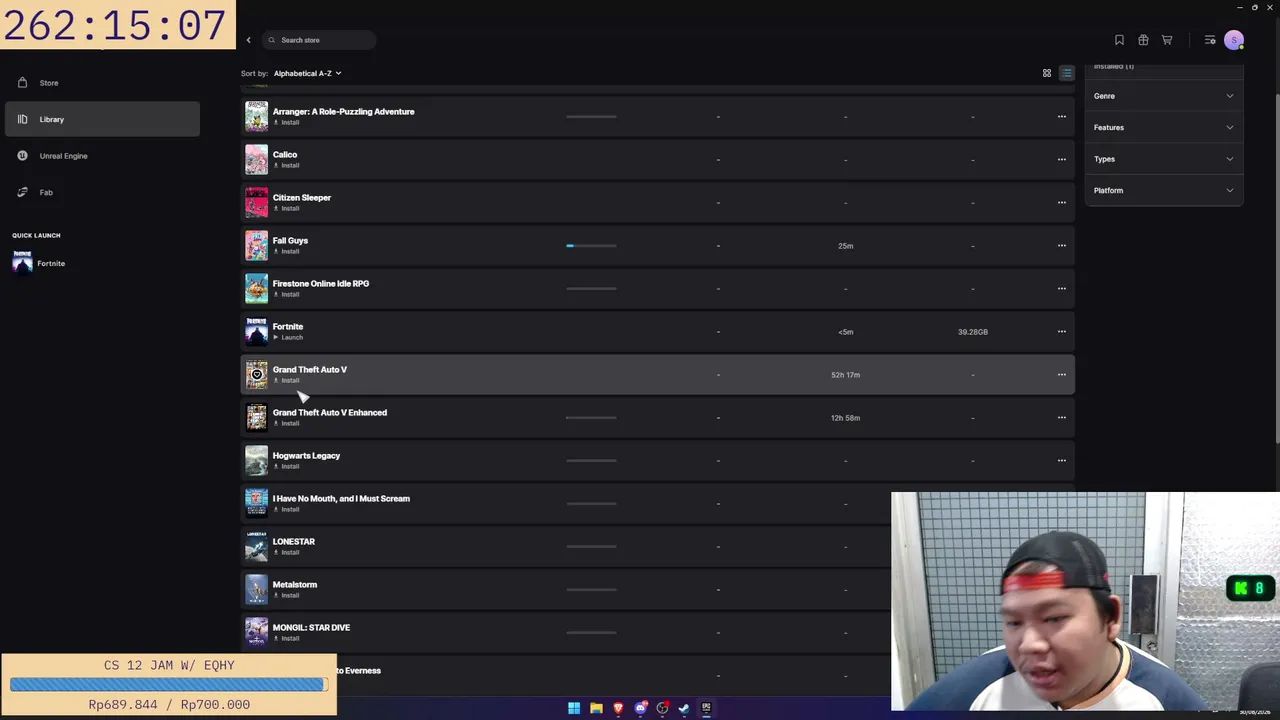Open Steam from the taskbar

684,708
